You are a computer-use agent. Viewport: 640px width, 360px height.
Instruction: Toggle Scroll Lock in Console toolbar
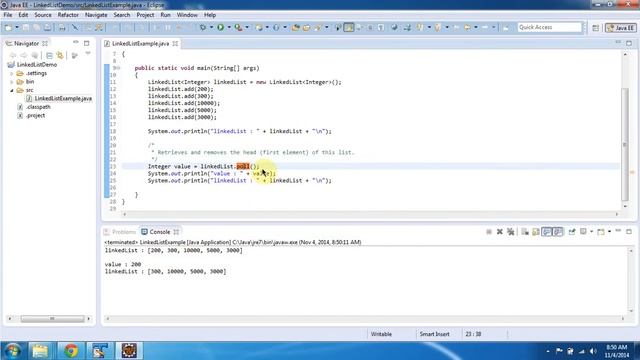(536, 232)
